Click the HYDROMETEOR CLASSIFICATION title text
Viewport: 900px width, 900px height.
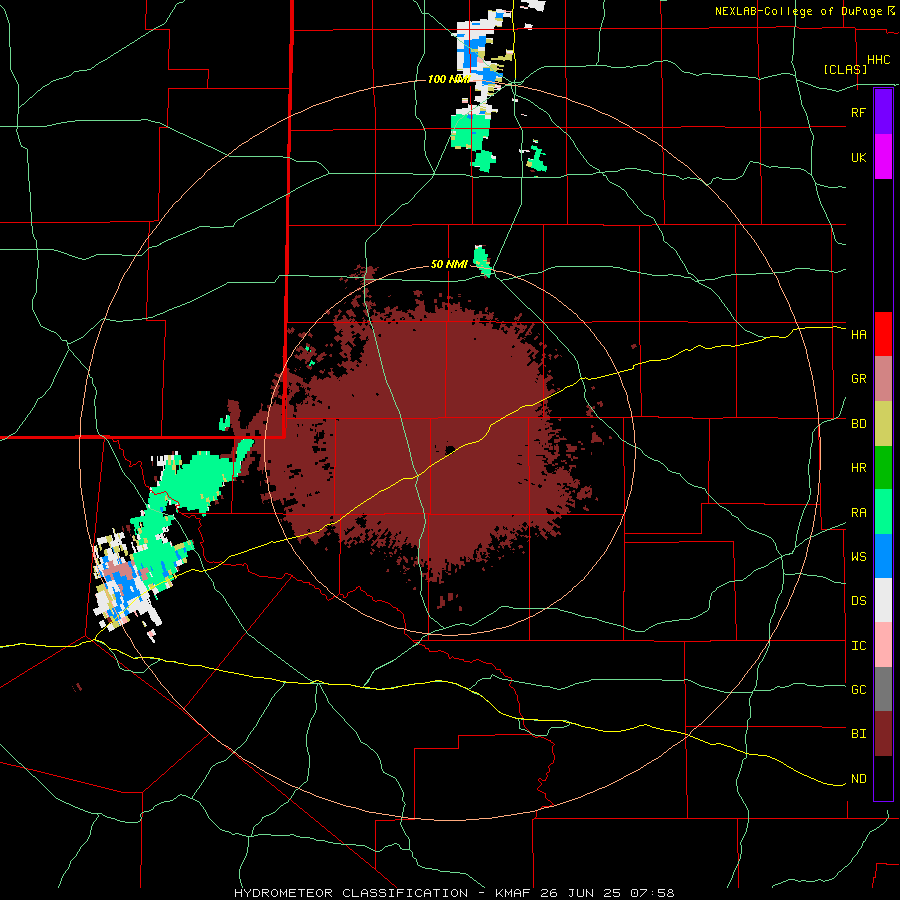click(351, 893)
